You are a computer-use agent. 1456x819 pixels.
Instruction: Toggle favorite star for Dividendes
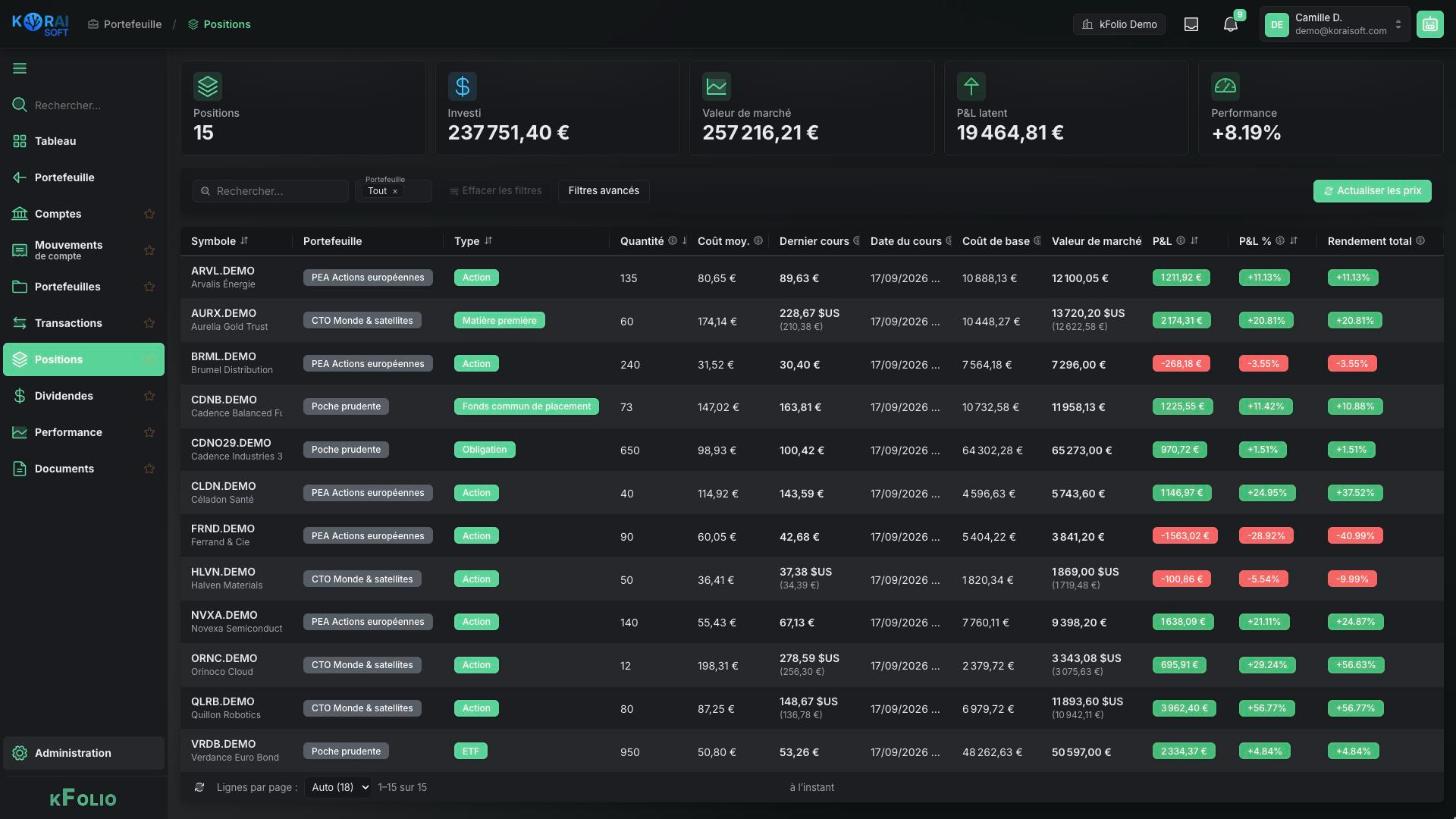(149, 396)
